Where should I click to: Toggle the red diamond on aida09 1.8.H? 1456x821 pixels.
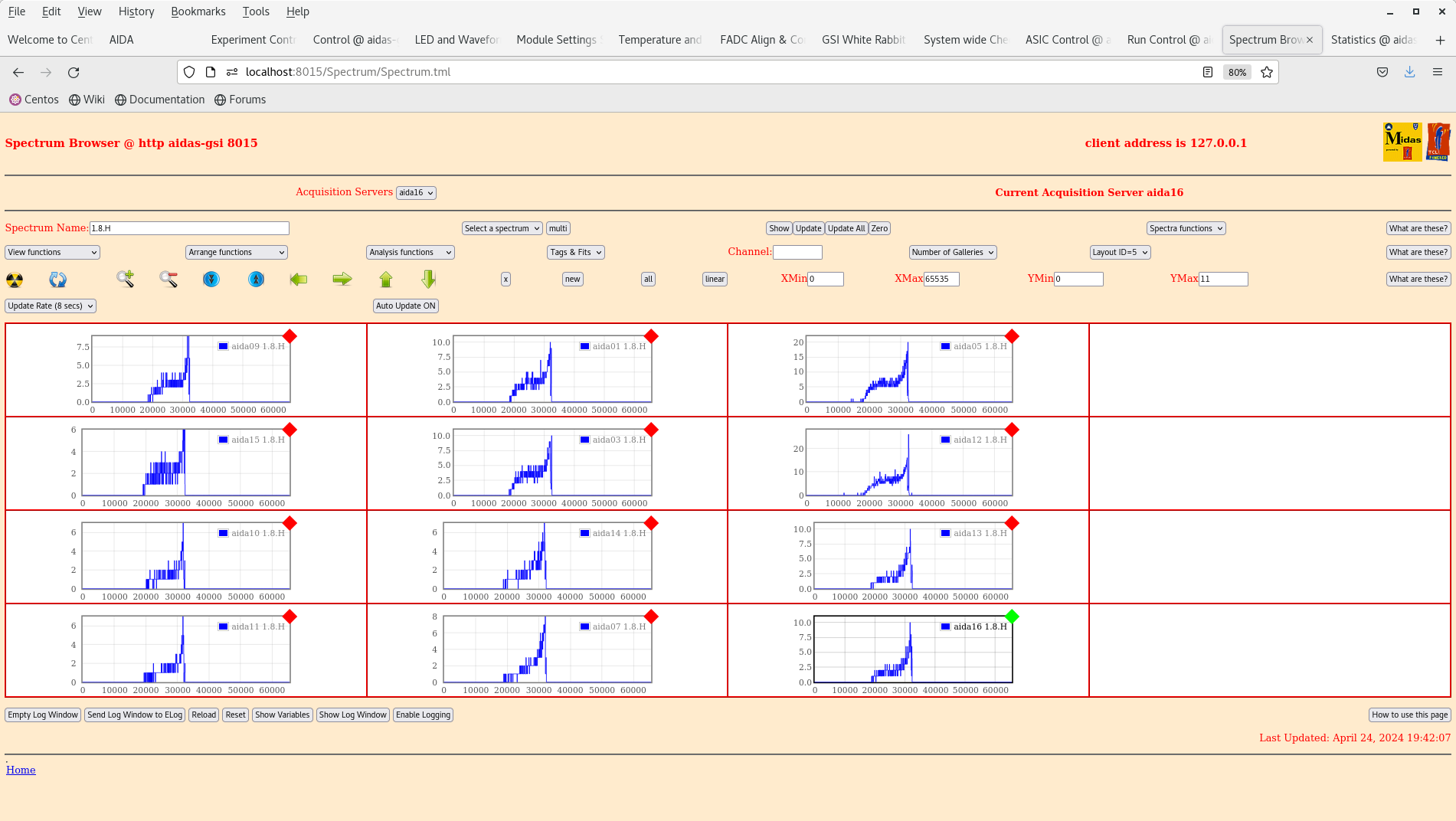[290, 336]
